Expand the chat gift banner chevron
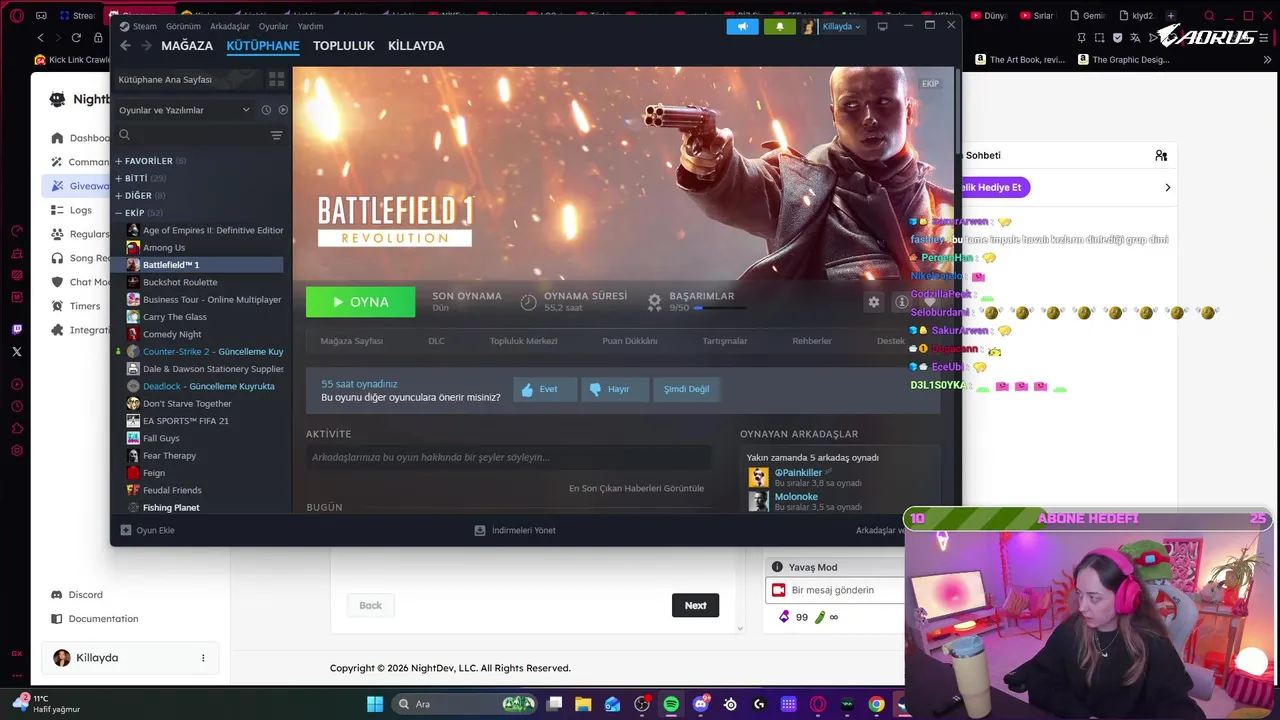Viewport: 1280px width, 720px height. [x=1167, y=187]
